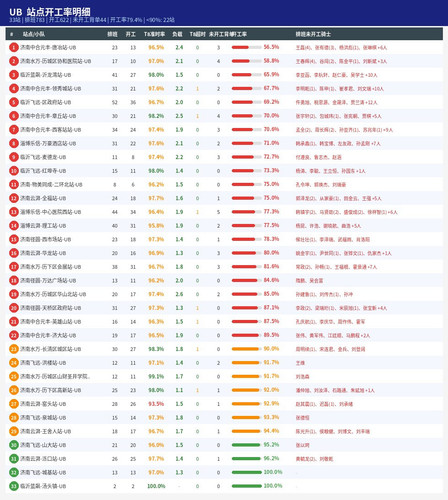448x500 pixels.
Task: Click the 排班未开工骑士 column header
Action: tap(313, 34)
